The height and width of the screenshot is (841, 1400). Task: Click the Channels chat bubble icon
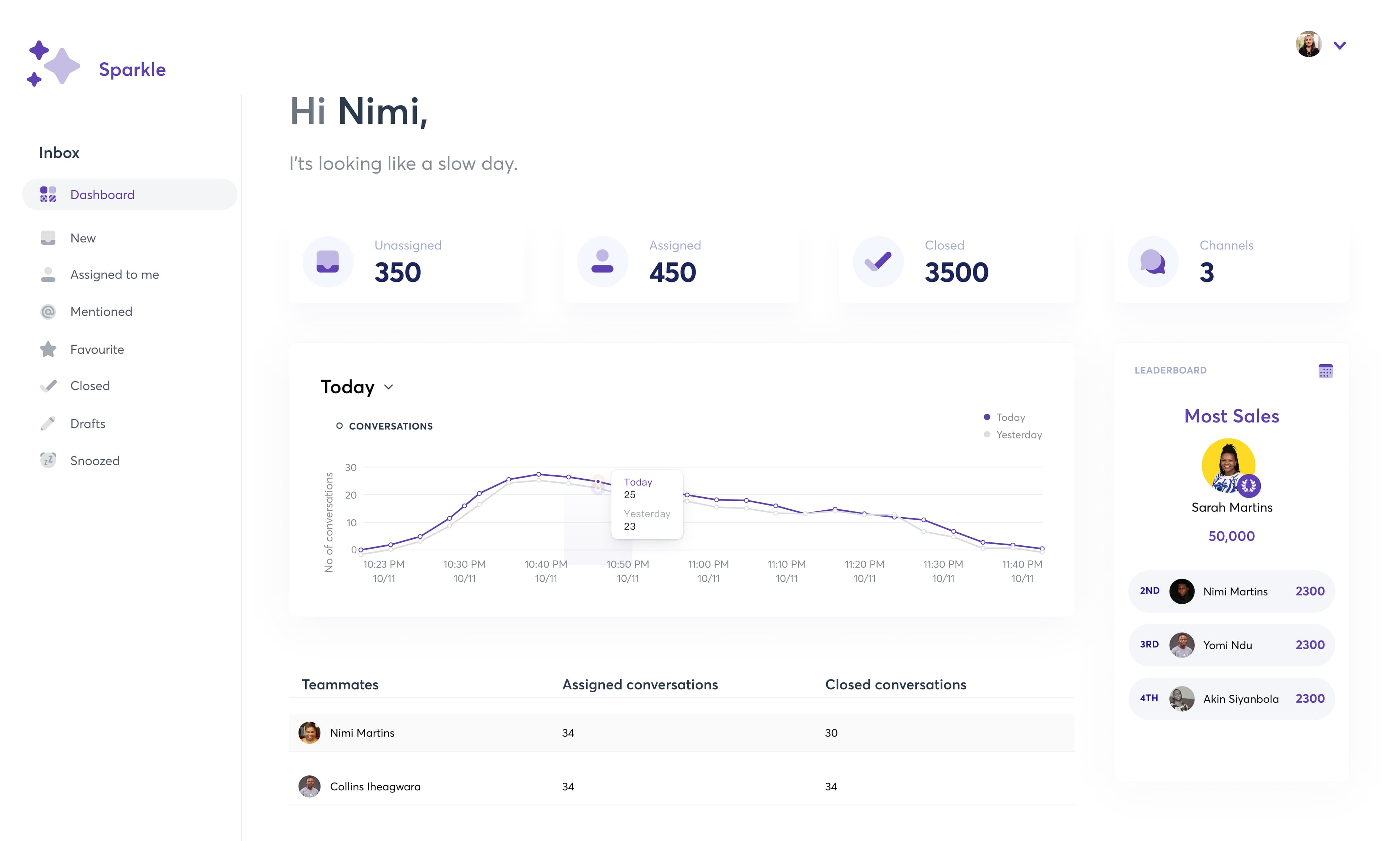pyautogui.click(x=1153, y=262)
